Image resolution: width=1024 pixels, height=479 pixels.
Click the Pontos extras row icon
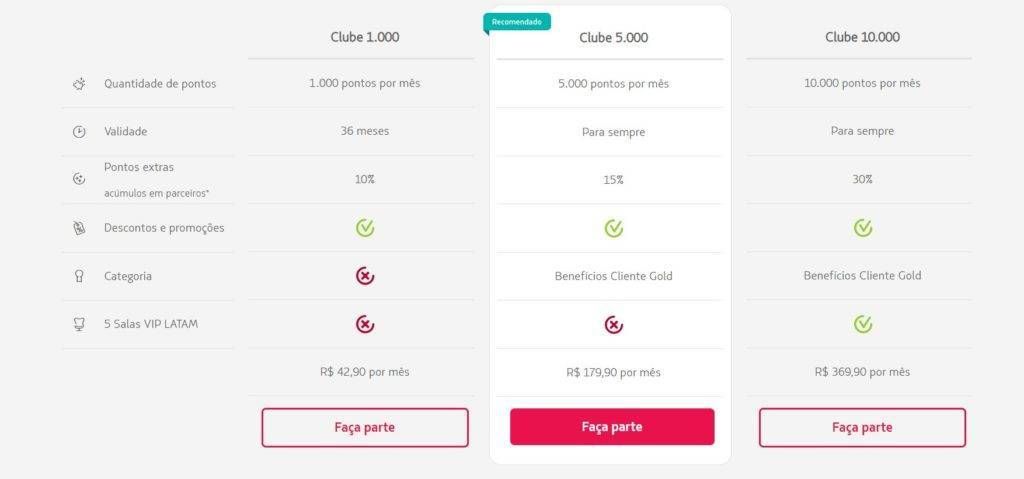pyautogui.click(x=79, y=179)
